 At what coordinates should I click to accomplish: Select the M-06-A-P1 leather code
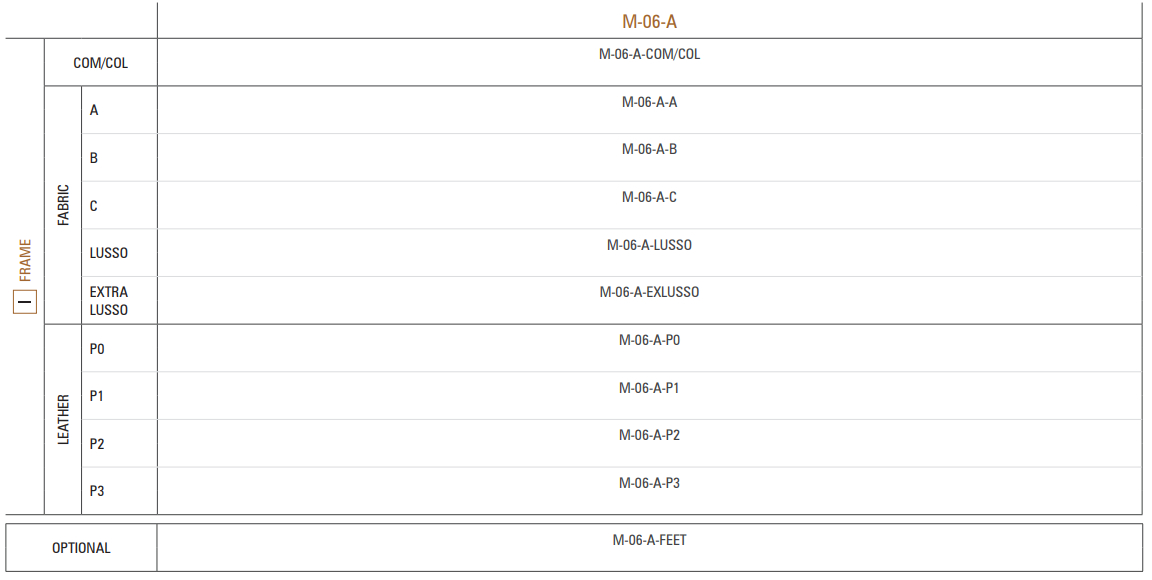pos(649,387)
